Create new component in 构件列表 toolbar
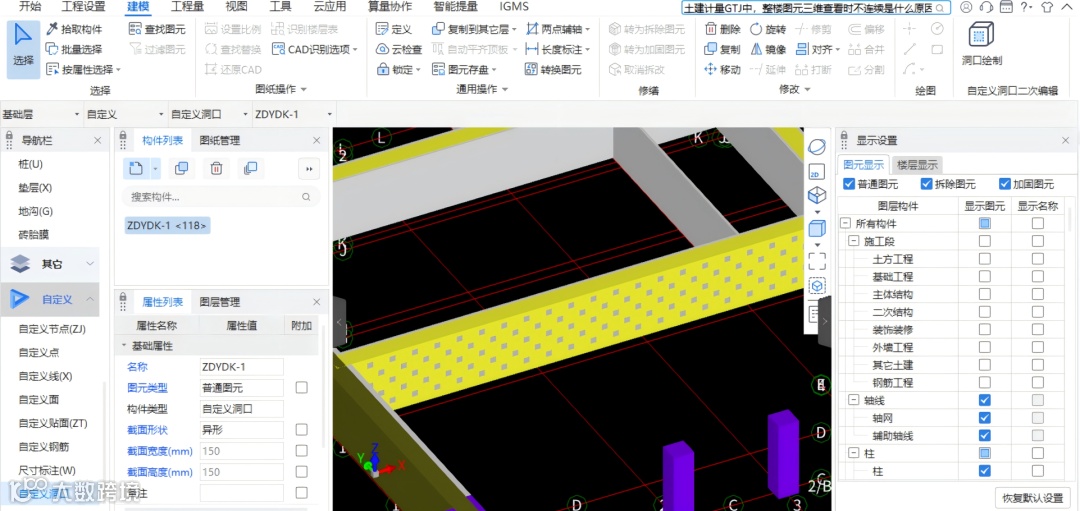Image resolution: width=1080 pixels, height=511 pixels. click(x=136, y=168)
